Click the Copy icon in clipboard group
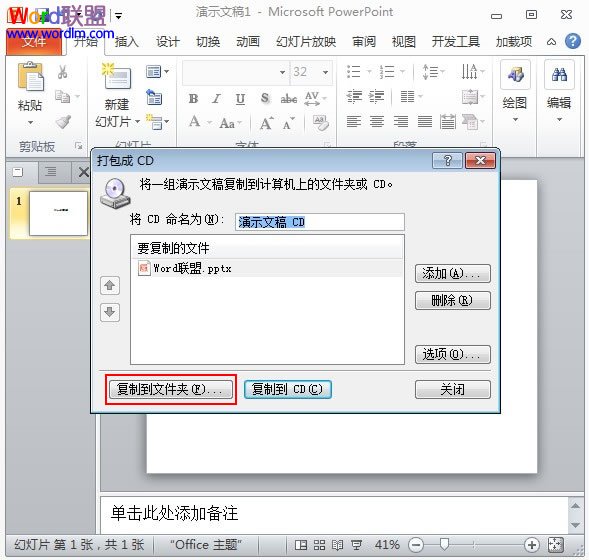Screen dimensions: 589x560 tap(62, 97)
